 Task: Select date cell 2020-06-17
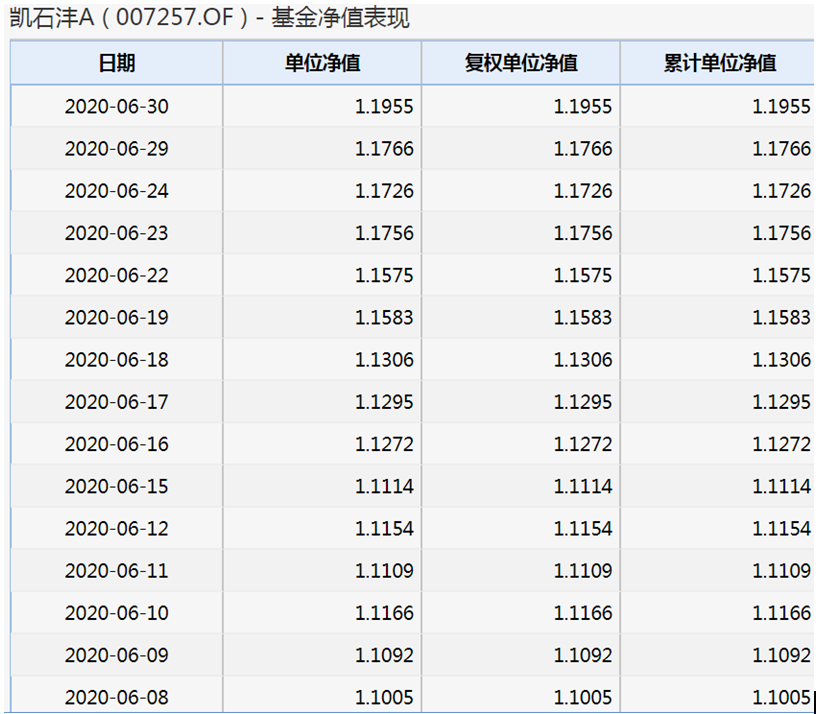[x=117, y=402]
